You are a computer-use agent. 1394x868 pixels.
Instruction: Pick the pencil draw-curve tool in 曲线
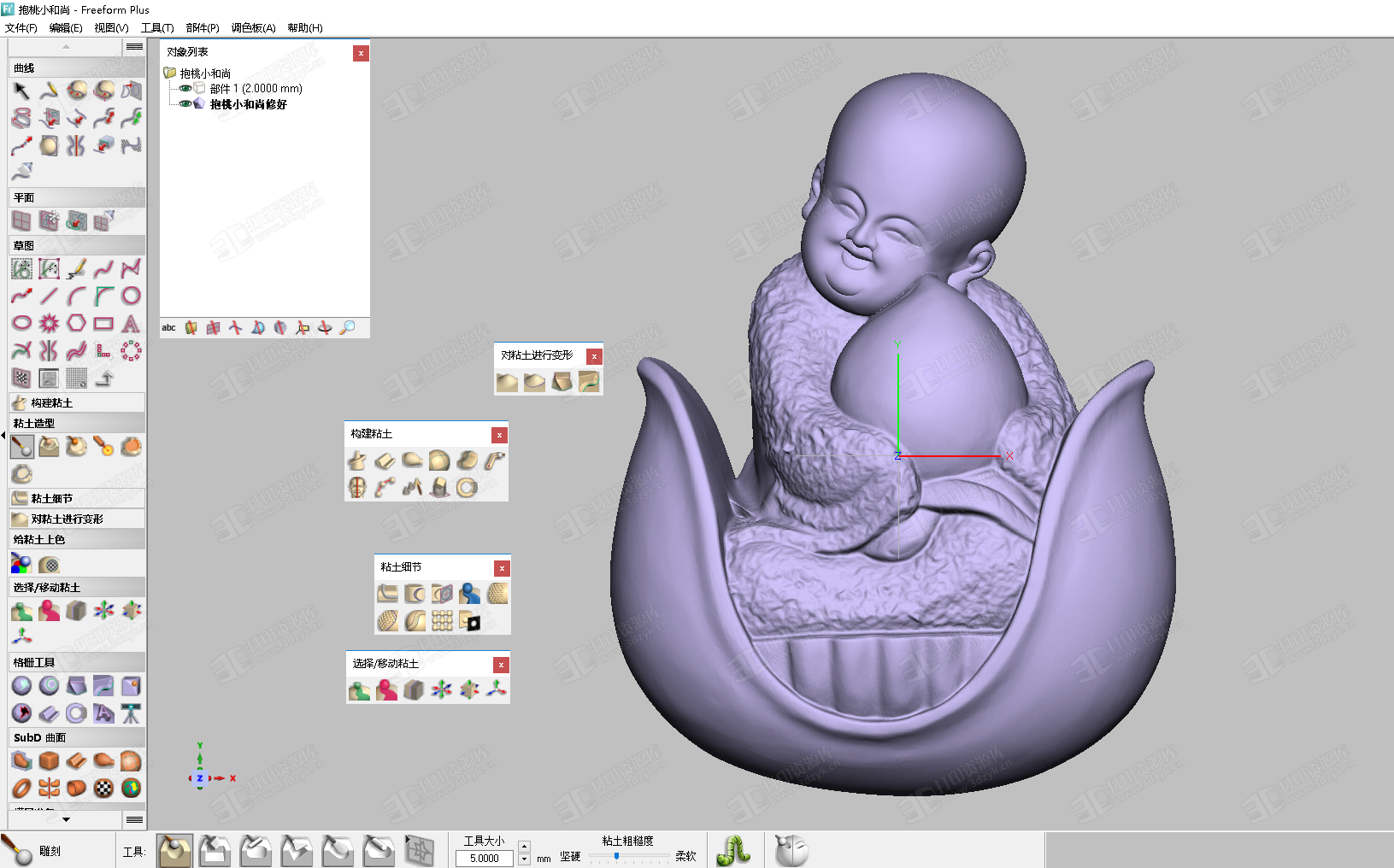point(49,91)
